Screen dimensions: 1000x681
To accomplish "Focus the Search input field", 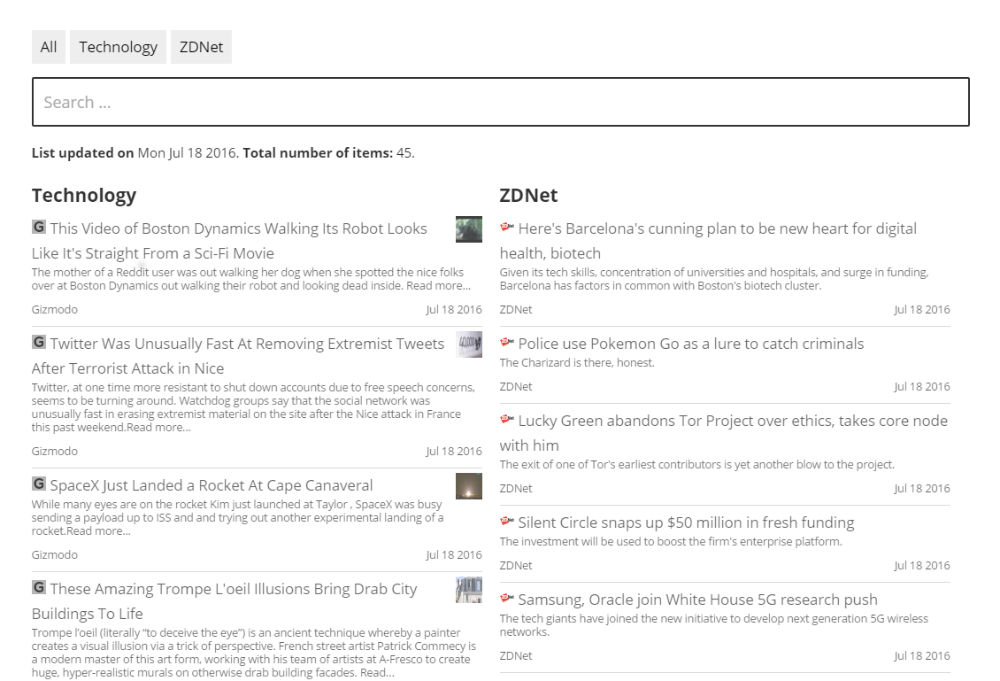I will 501,102.
